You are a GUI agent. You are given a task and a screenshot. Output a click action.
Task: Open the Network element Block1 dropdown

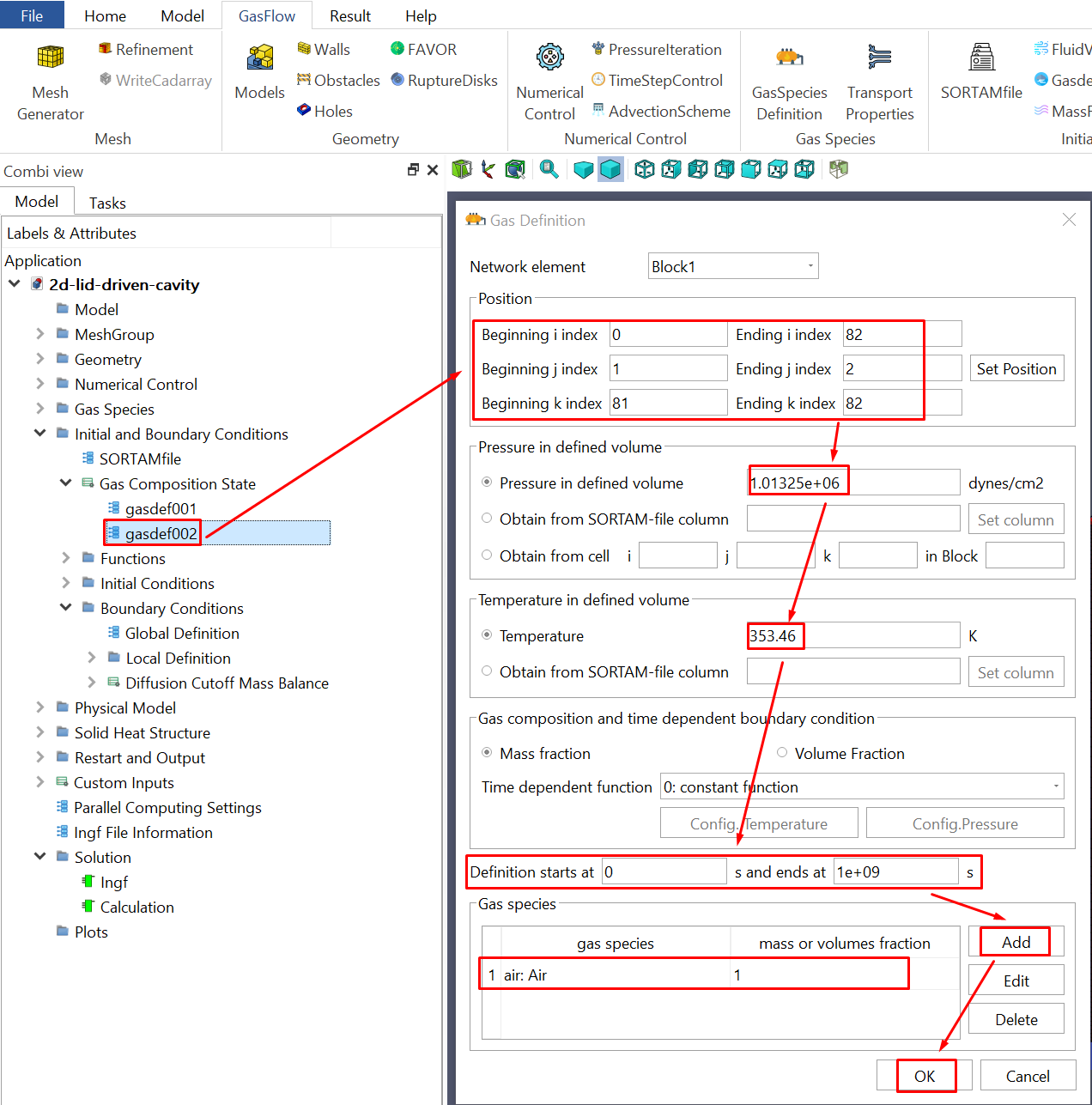click(x=732, y=266)
